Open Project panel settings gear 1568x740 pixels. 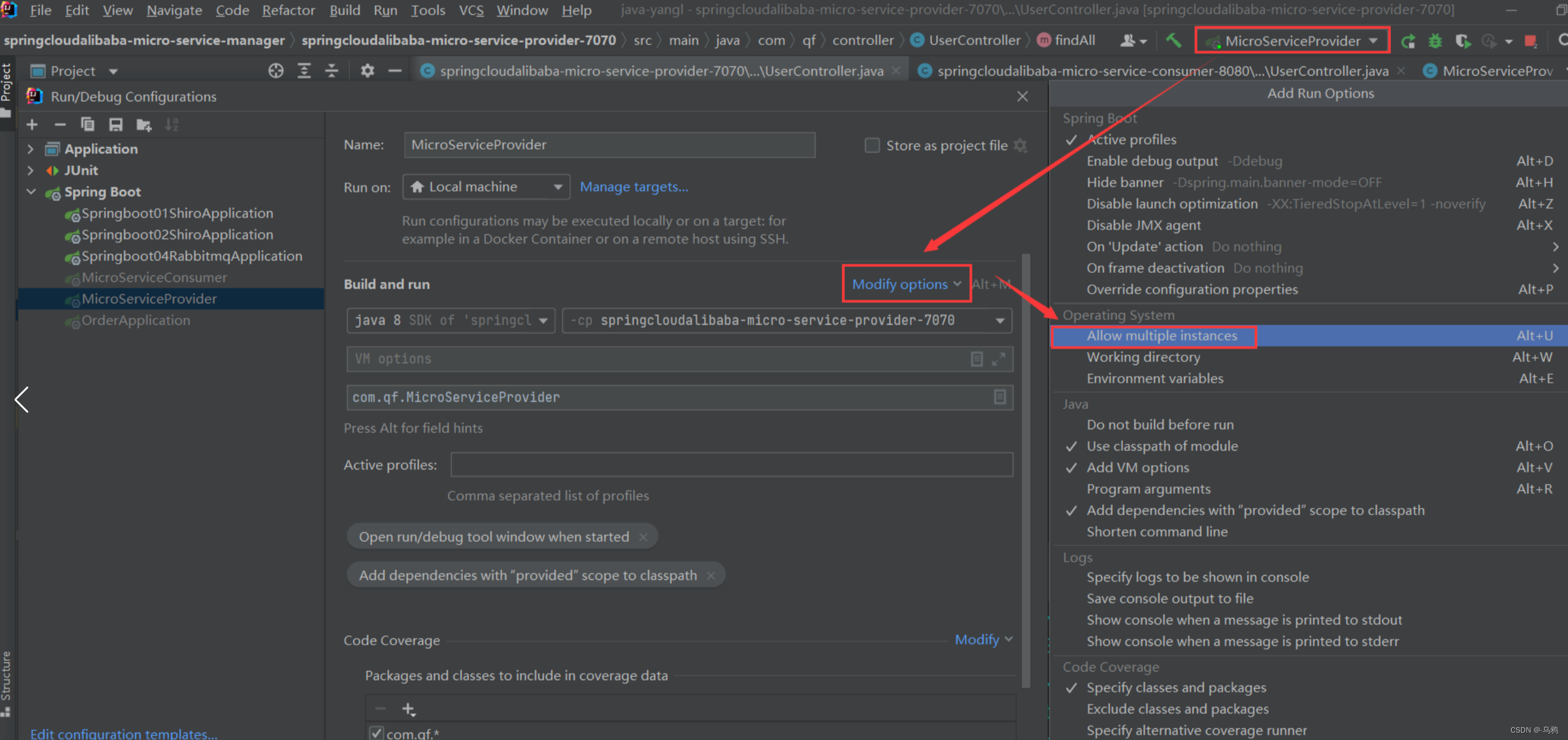(x=367, y=71)
